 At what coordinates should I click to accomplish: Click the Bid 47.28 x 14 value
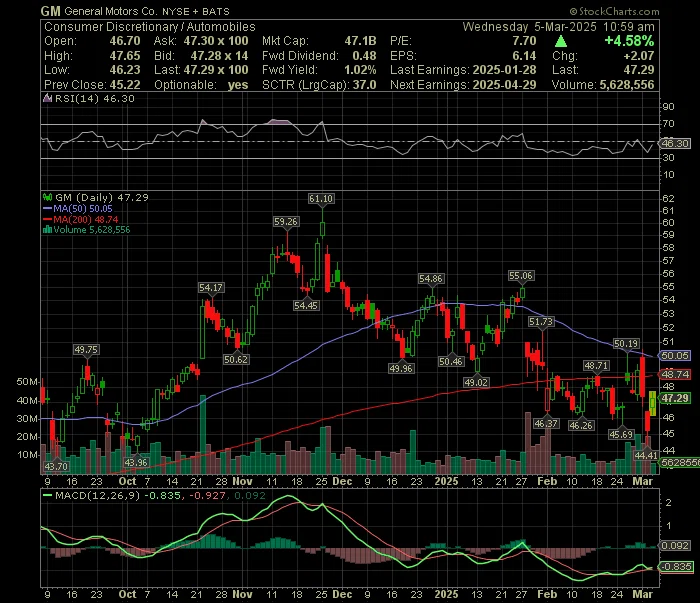click(x=219, y=56)
